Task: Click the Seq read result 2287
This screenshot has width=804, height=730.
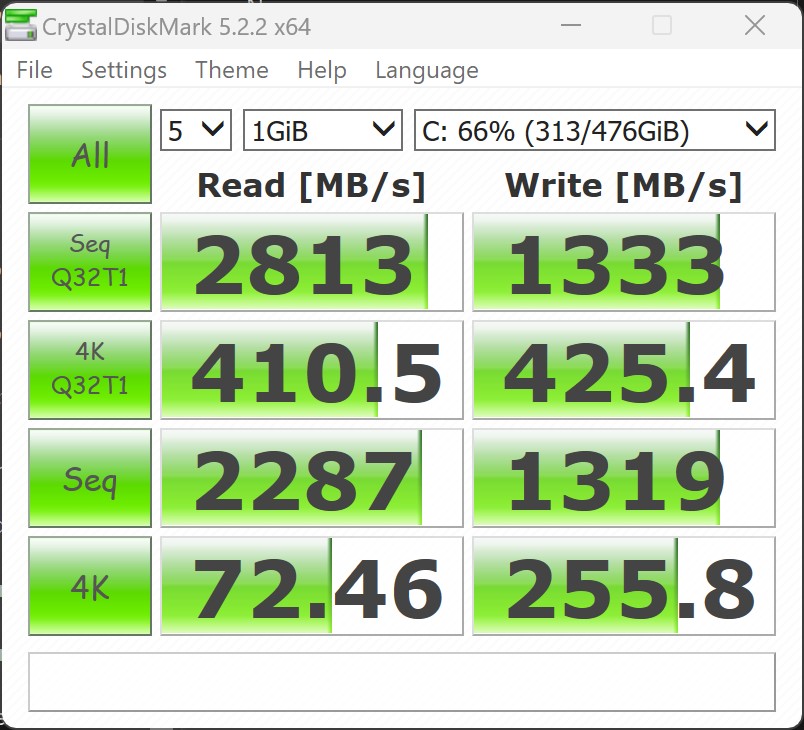Action: [x=312, y=478]
